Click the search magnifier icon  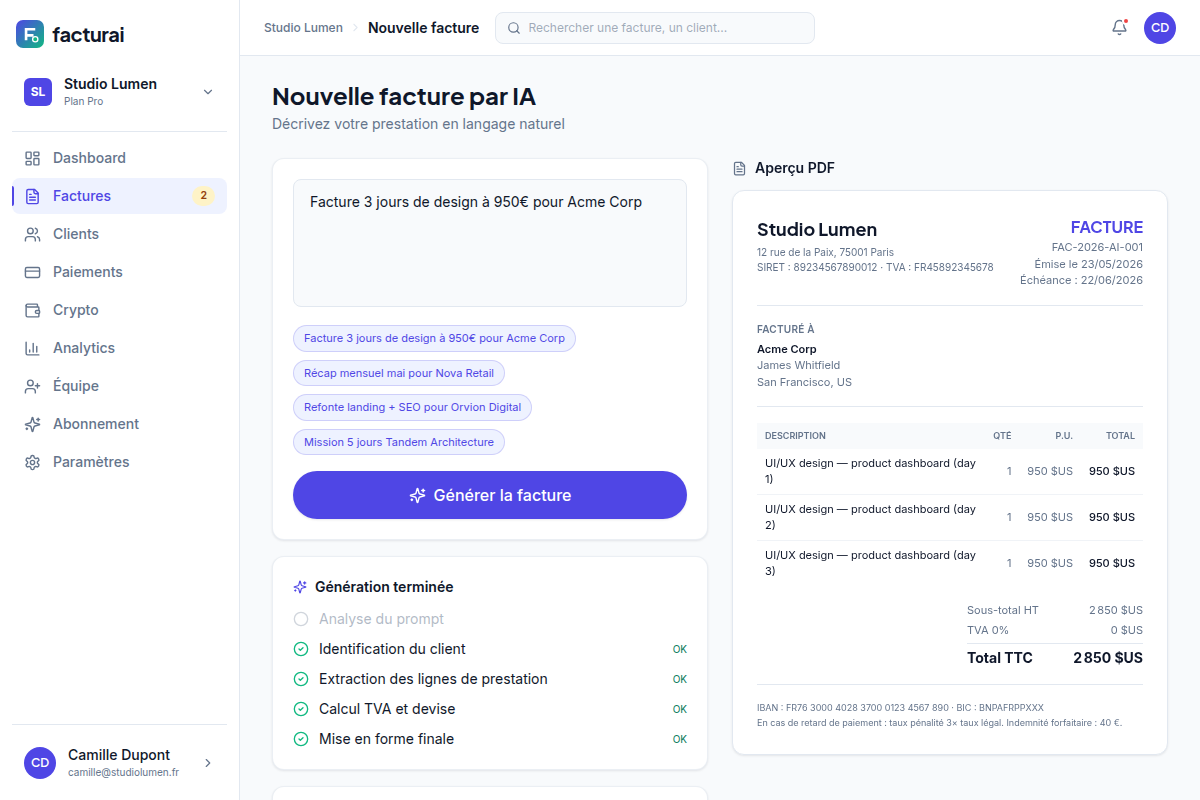(514, 28)
